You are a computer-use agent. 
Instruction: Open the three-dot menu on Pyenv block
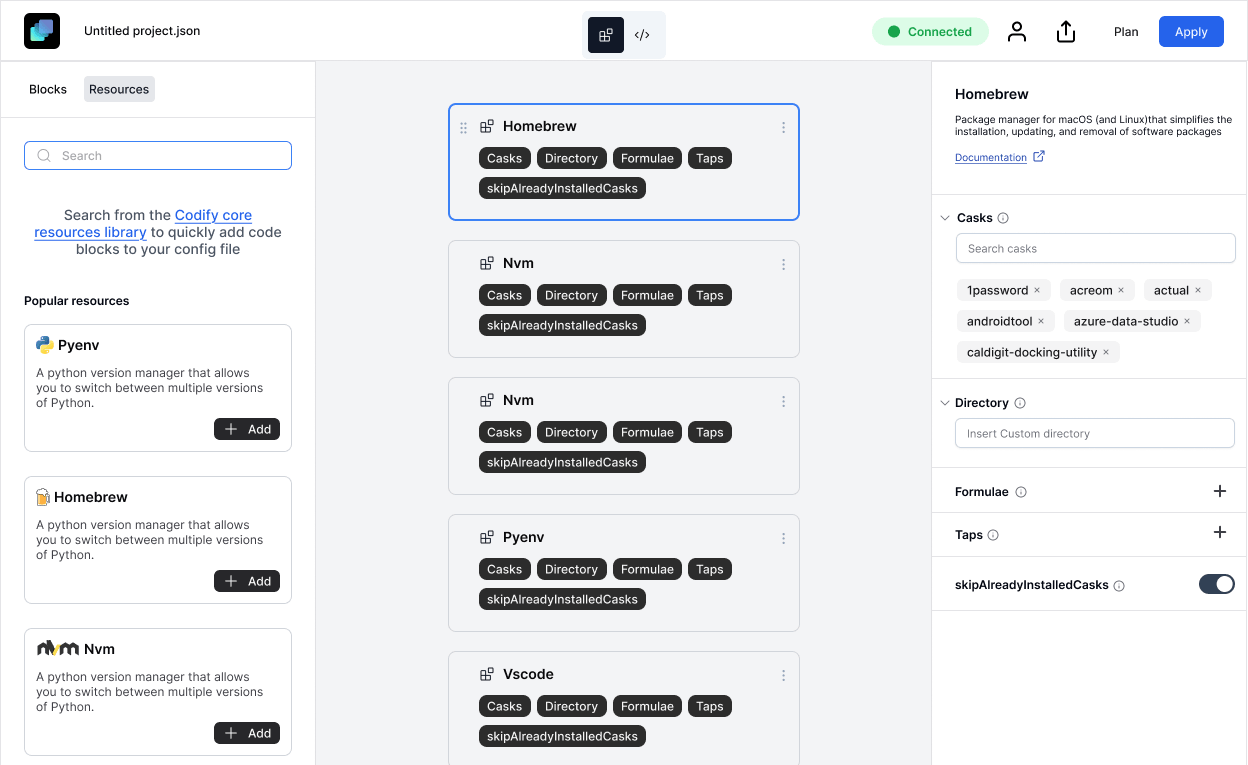(783, 538)
